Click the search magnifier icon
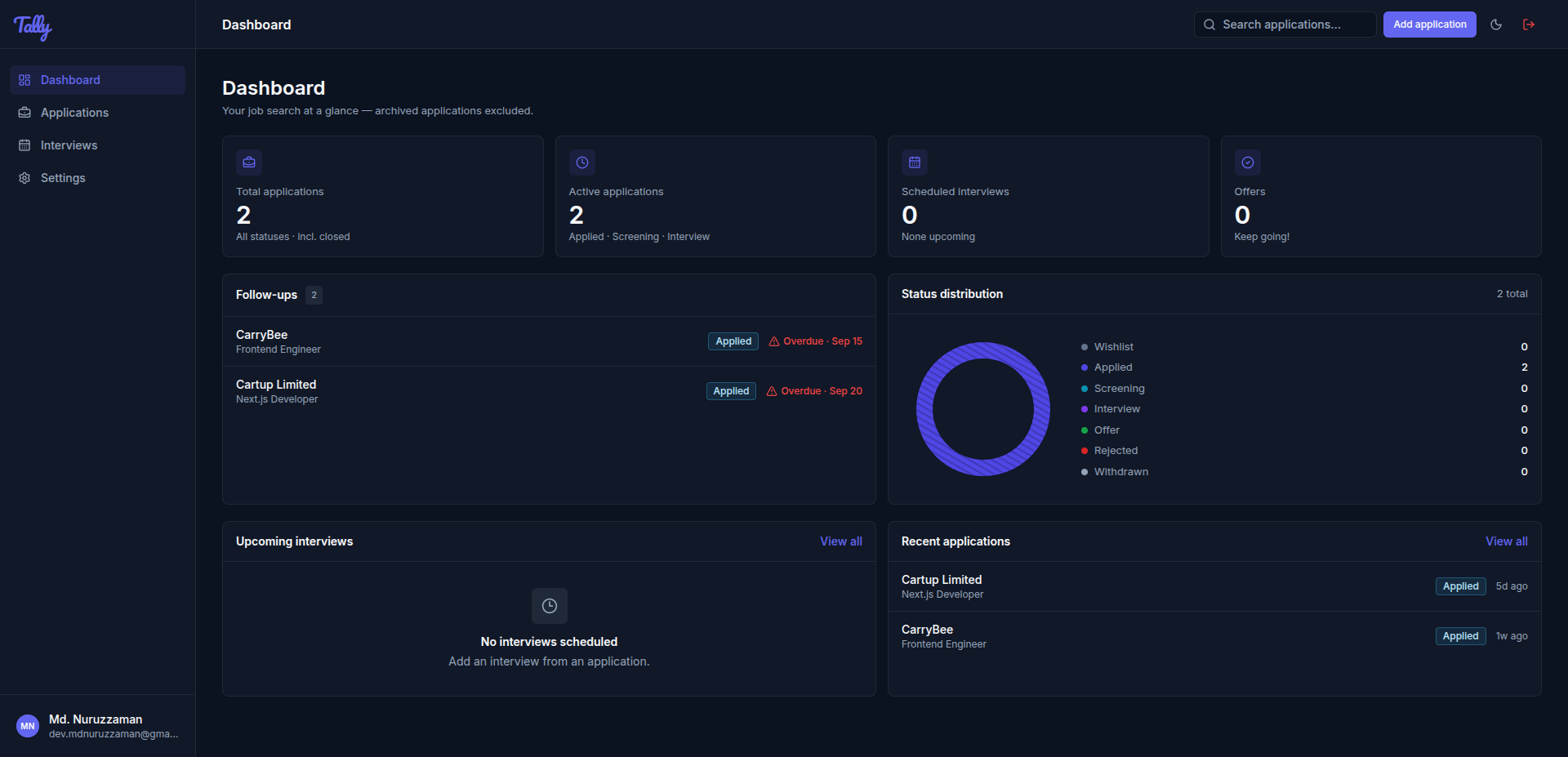The height and width of the screenshot is (757, 1568). coord(1209,24)
